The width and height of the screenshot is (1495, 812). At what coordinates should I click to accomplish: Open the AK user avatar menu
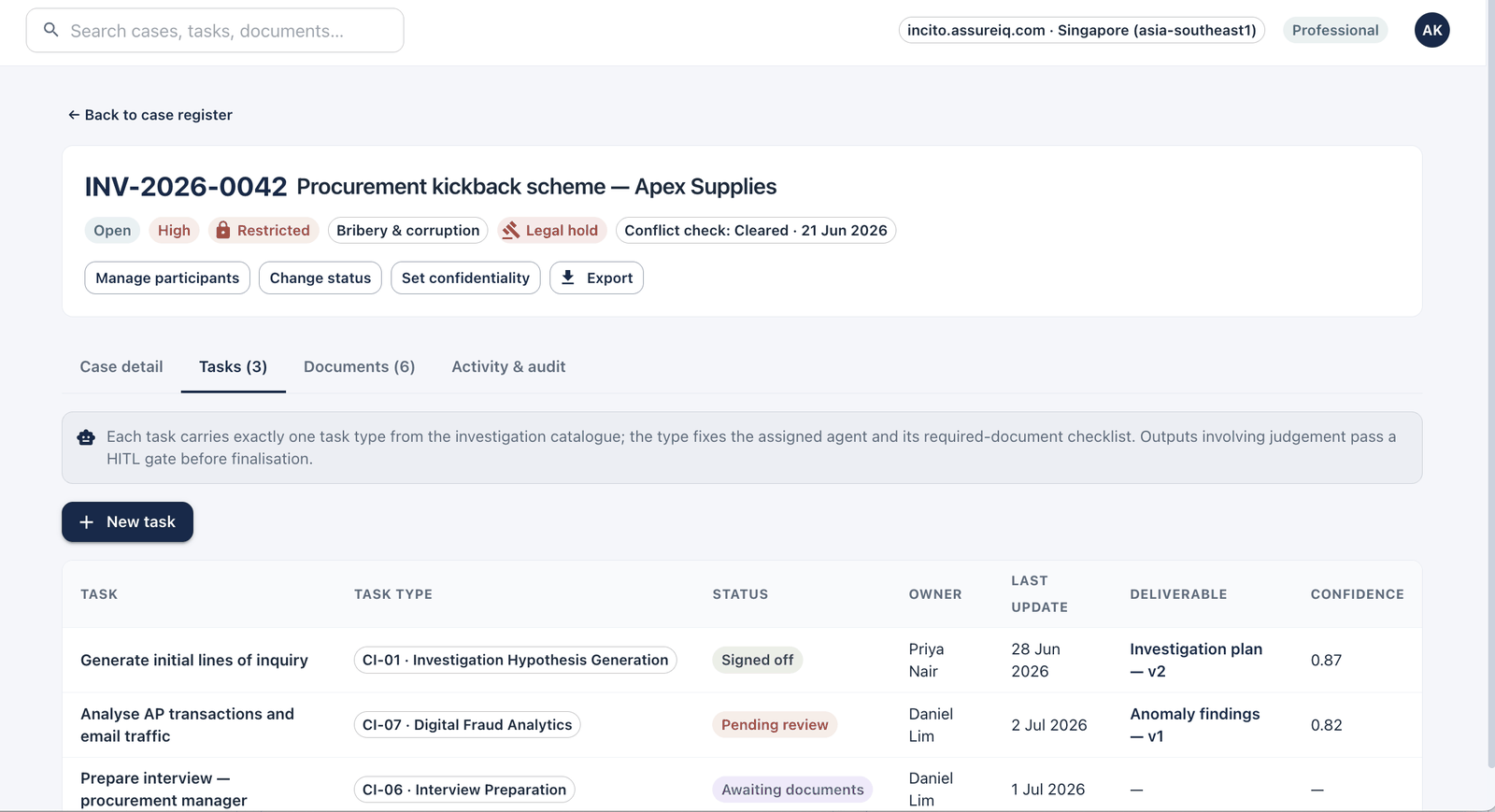[1431, 30]
